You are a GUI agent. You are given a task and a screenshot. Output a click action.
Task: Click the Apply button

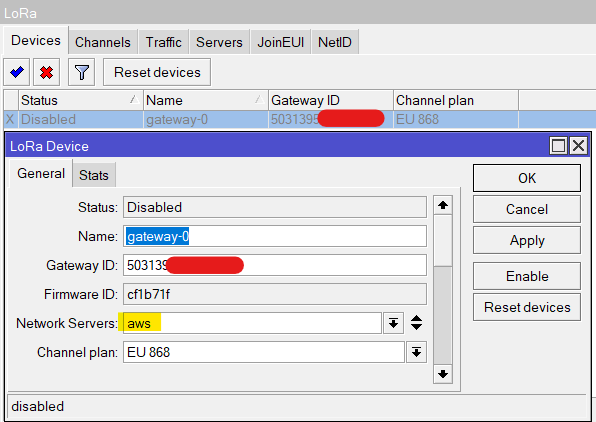pyautogui.click(x=527, y=240)
